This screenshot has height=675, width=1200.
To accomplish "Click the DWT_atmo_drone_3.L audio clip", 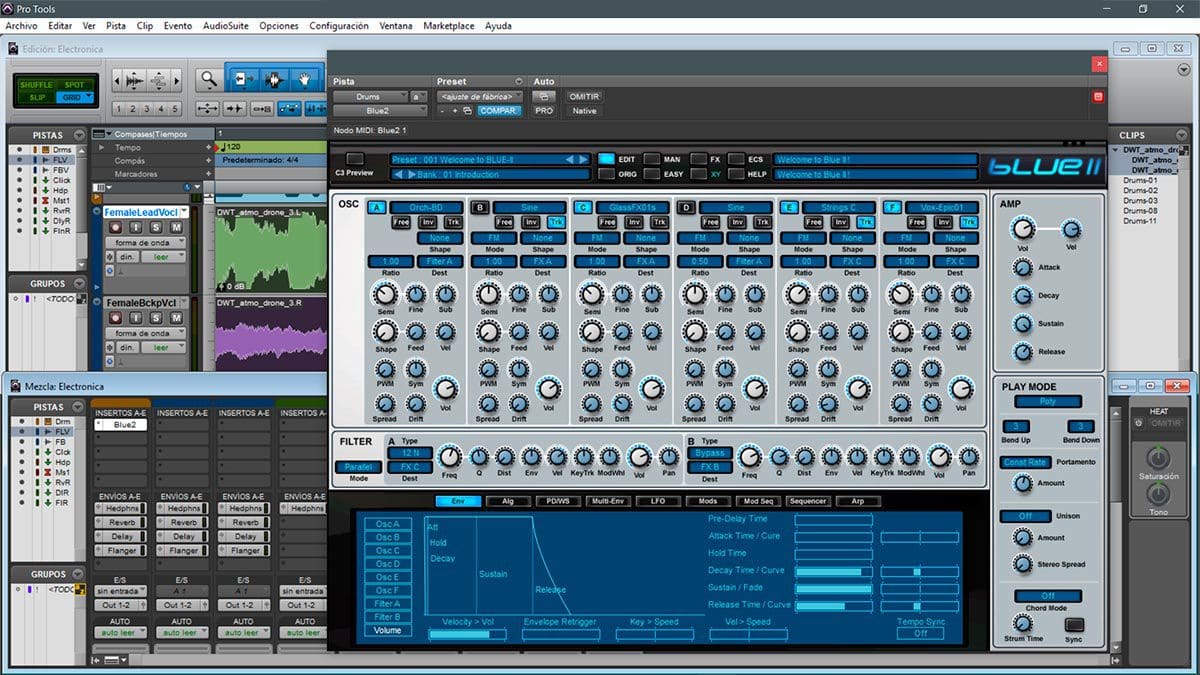I will point(273,252).
